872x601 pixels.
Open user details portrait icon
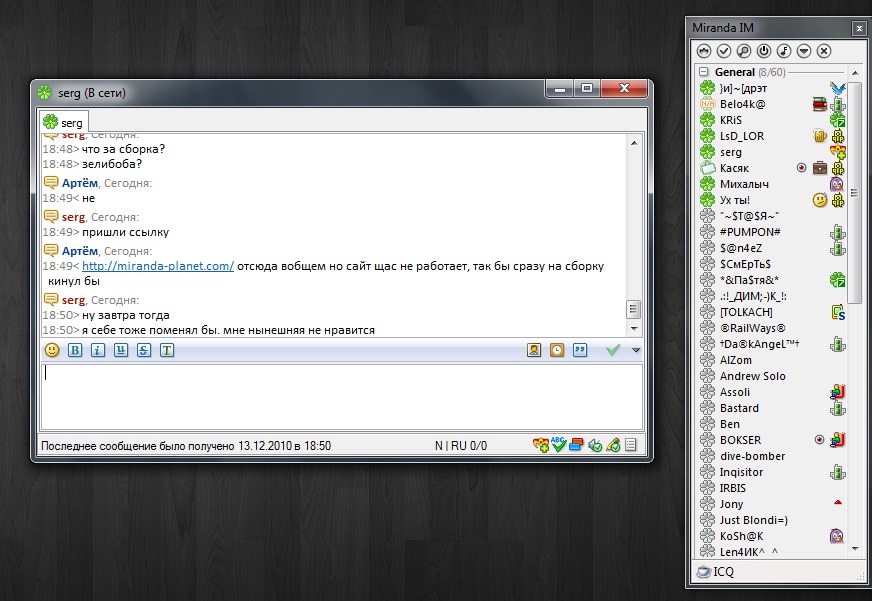(534, 350)
